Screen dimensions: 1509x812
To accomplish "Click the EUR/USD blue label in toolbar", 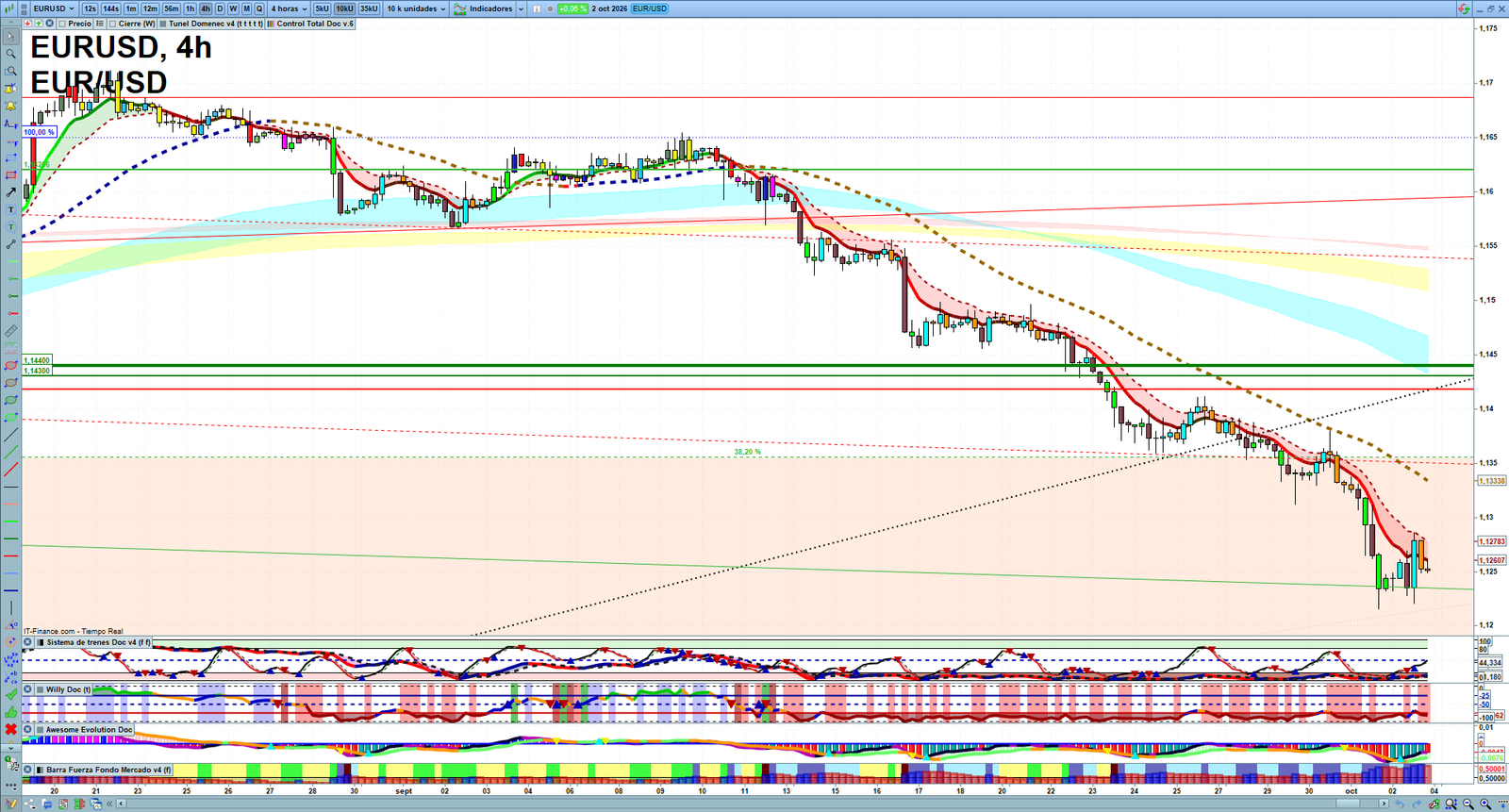I will [650, 8].
